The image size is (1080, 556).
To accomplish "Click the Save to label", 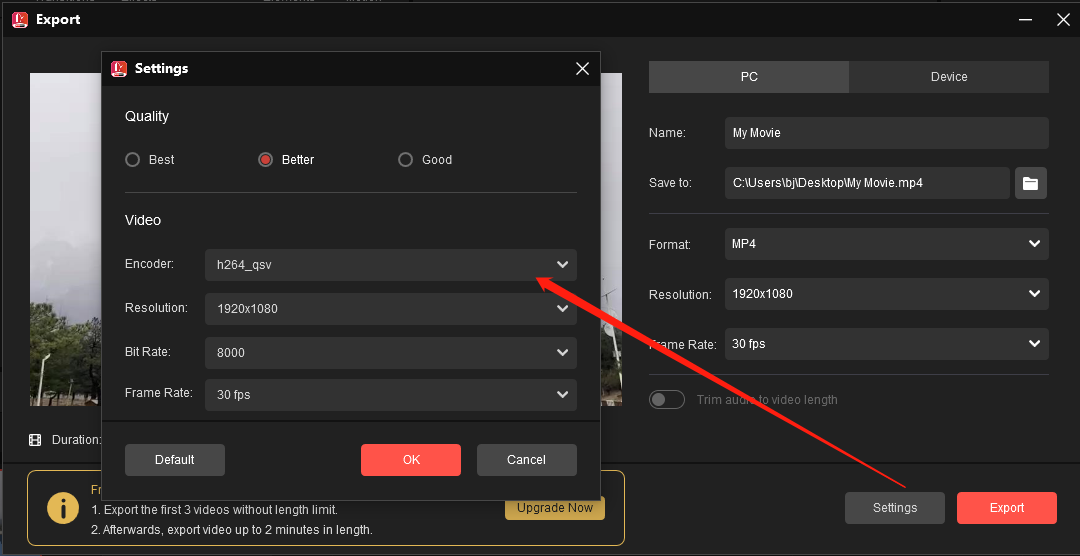I will [669, 183].
